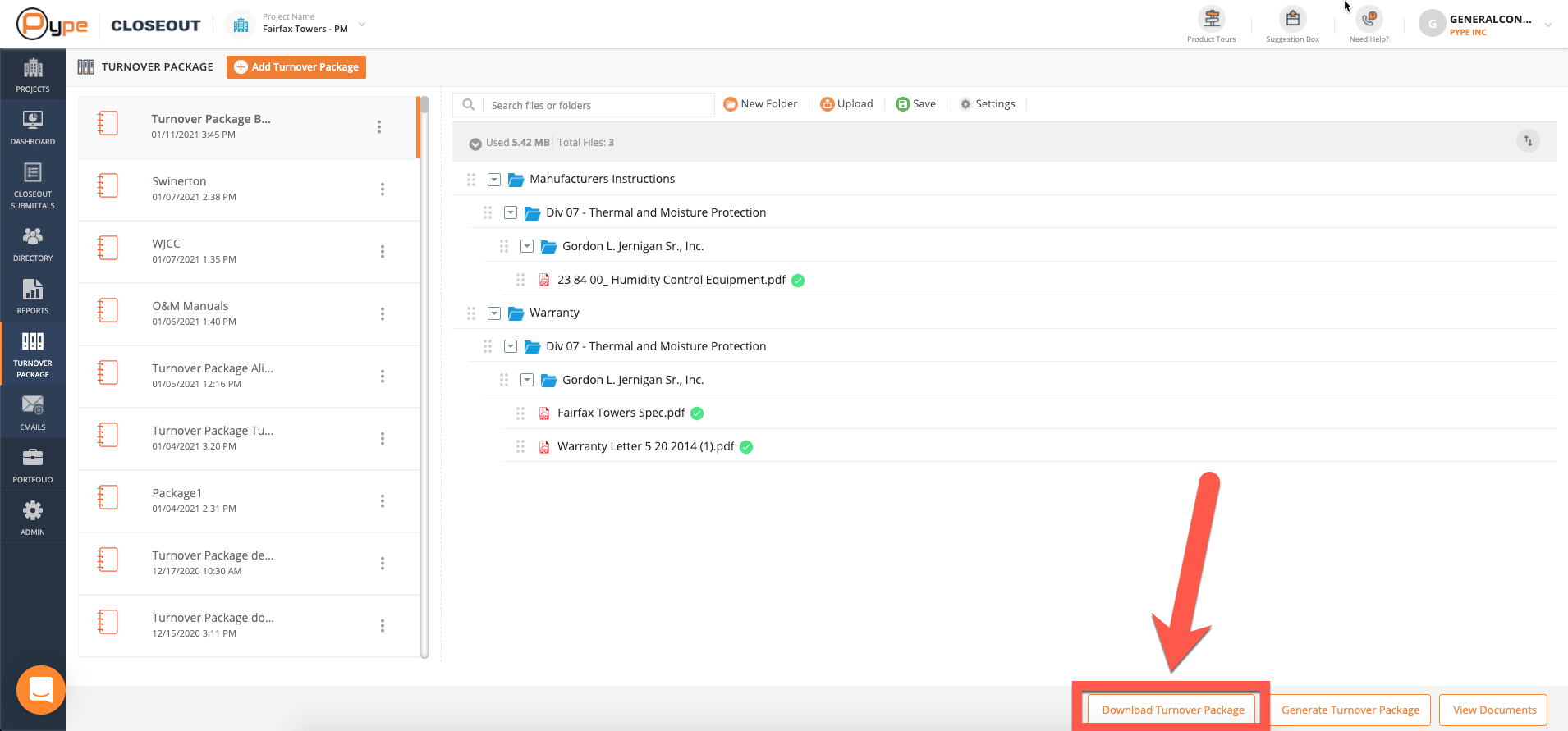Viewport: 1568px width, 731px height.
Task: Collapse Gordon L. Jernigan folder under Manufacturers Instructions
Action: click(x=527, y=246)
